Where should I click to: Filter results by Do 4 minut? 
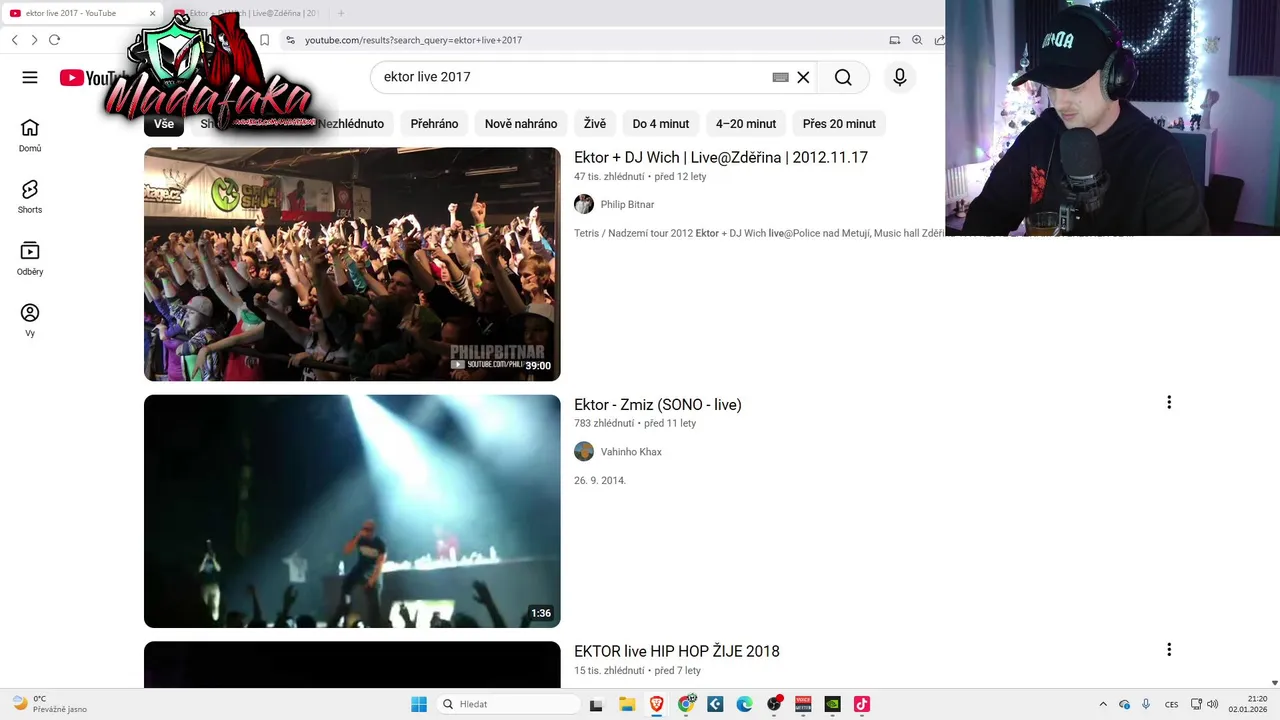661,124
